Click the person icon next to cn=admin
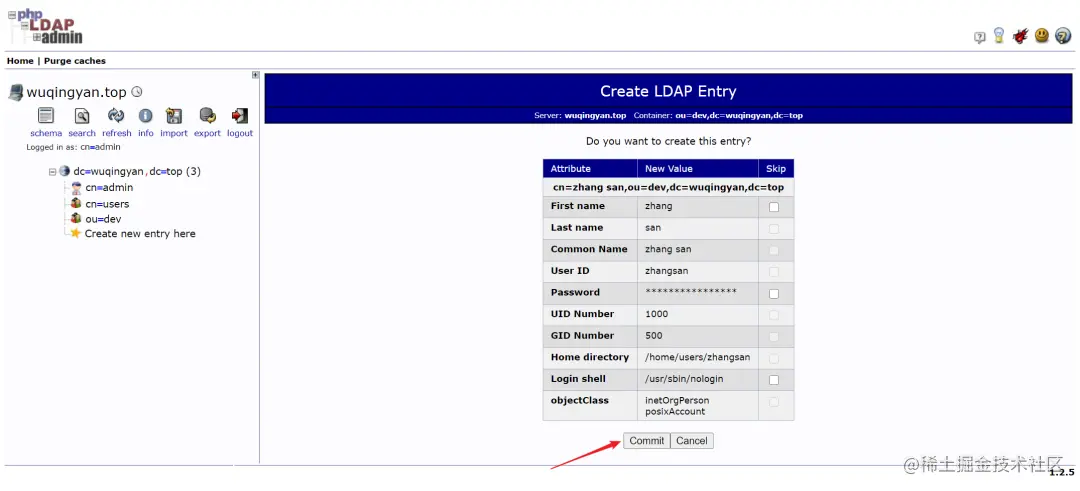Viewport: 1080px width, 491px height. pyautogui.click(x=76, y=188)
